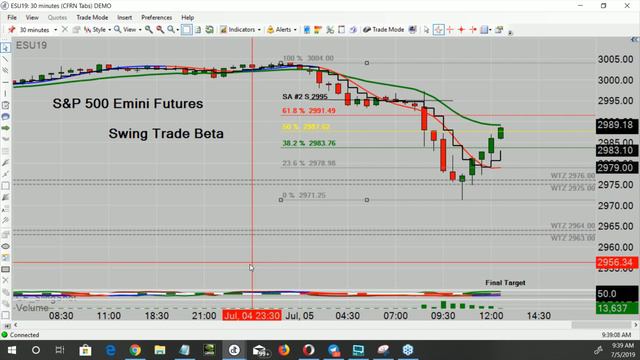Open the Trade Mode menu

pyautogui.click(x=92, y=18)
